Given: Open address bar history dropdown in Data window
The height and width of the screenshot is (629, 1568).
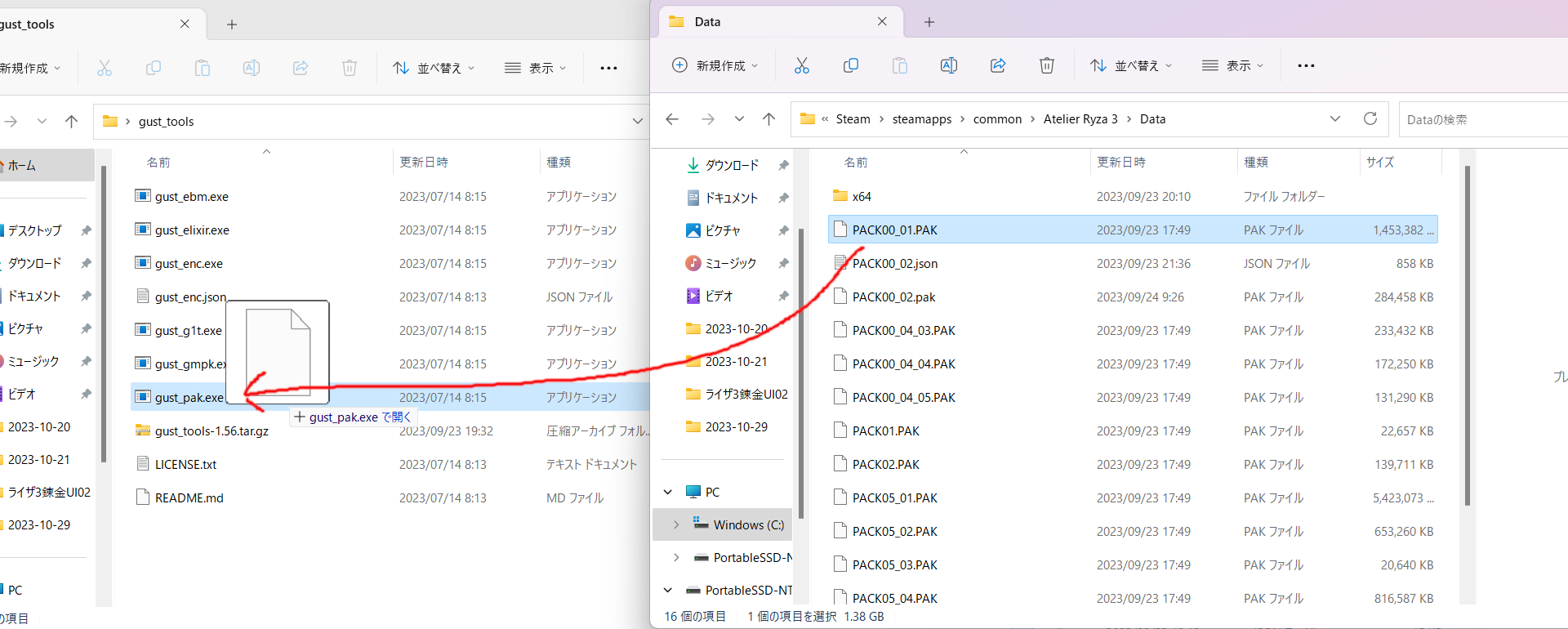Looking at the screenshot, I should click(1334, 118).
